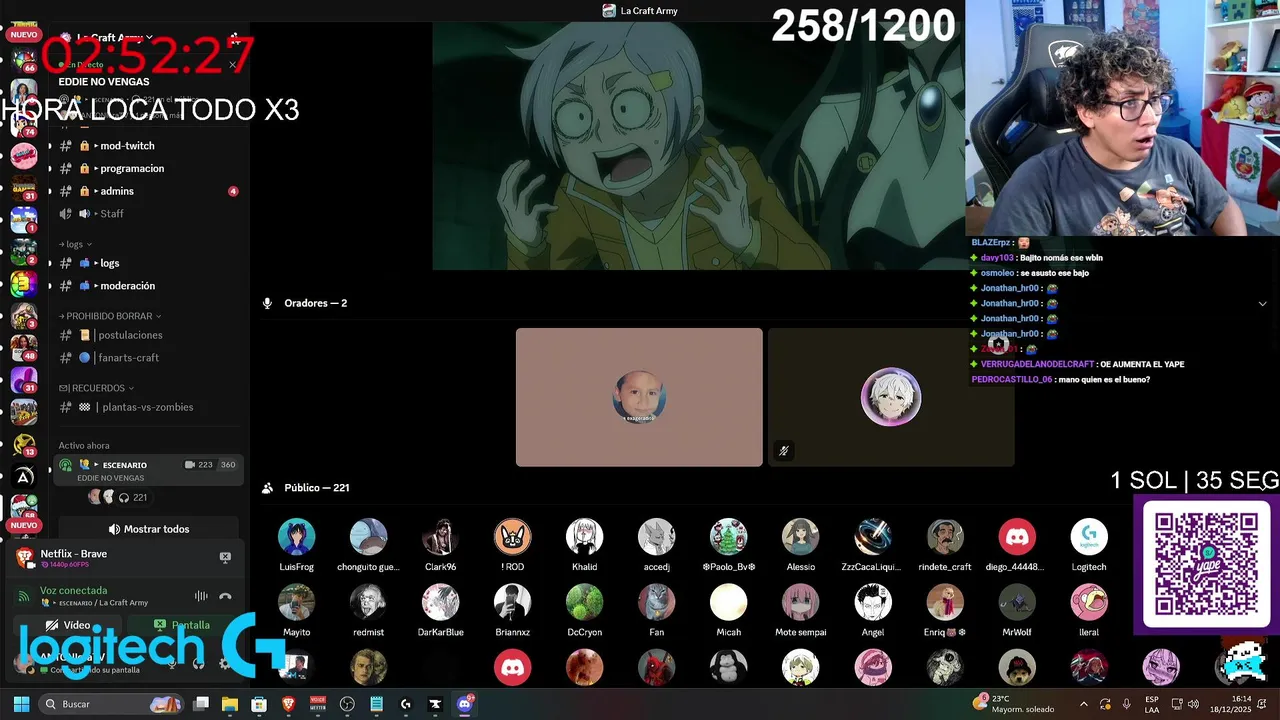The width and height of the screenshot is (1280, 720).
Task: Open the plantas-vs-zombies channel
Action: tap(146, 407)
